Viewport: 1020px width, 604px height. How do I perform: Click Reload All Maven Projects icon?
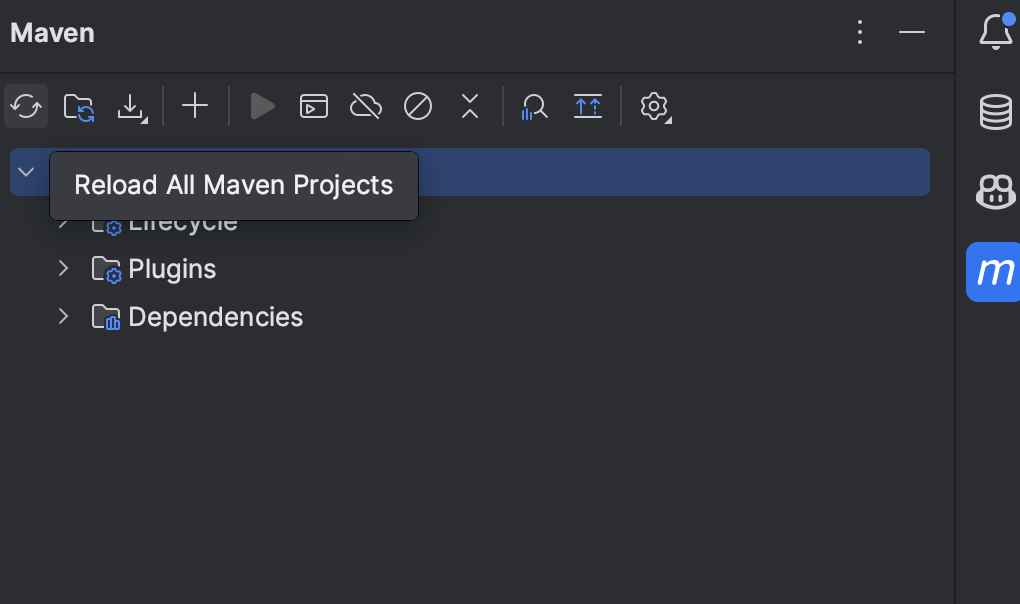click(x=26, y=106)
